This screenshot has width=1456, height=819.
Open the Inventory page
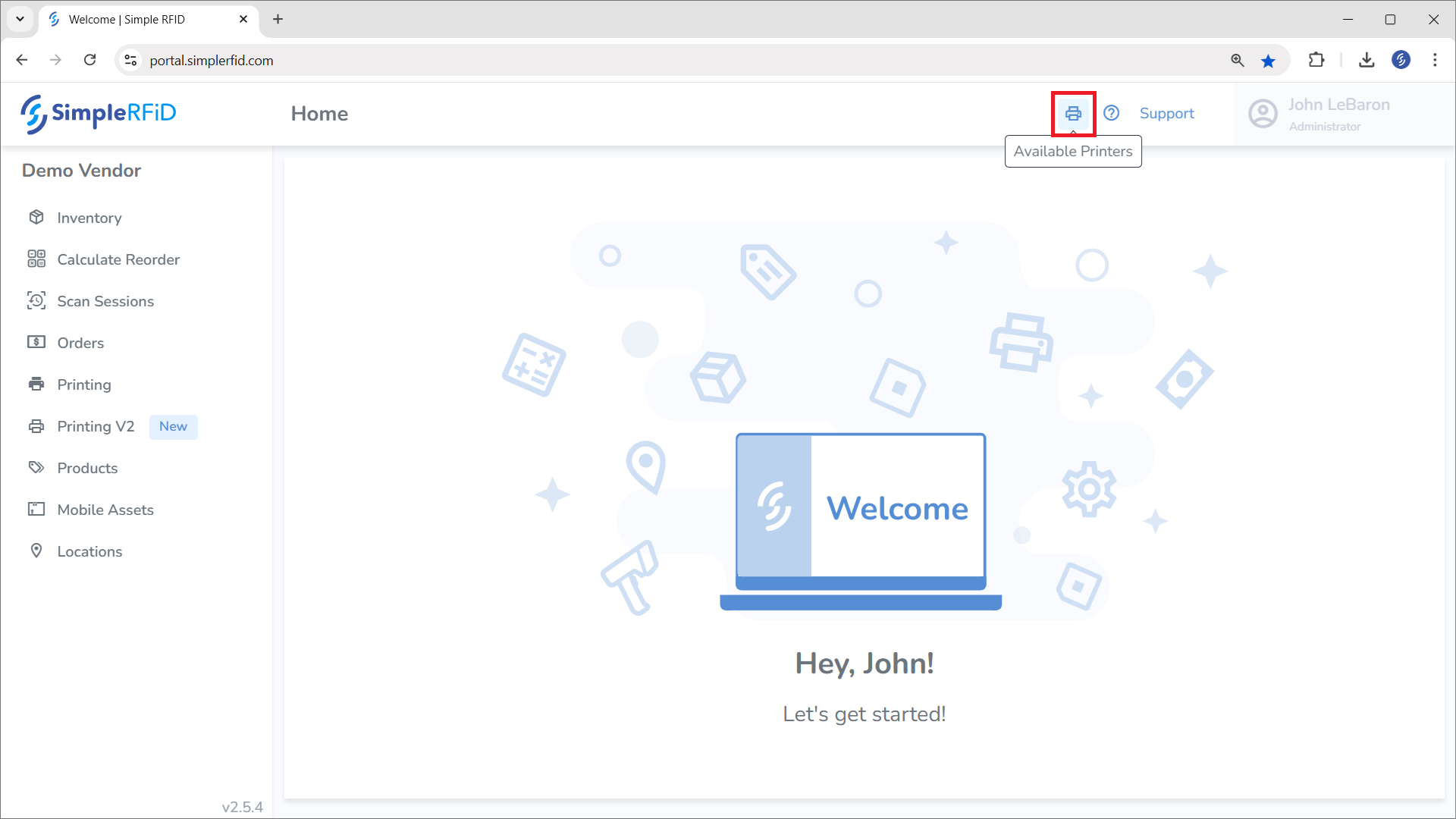[89, 218]
